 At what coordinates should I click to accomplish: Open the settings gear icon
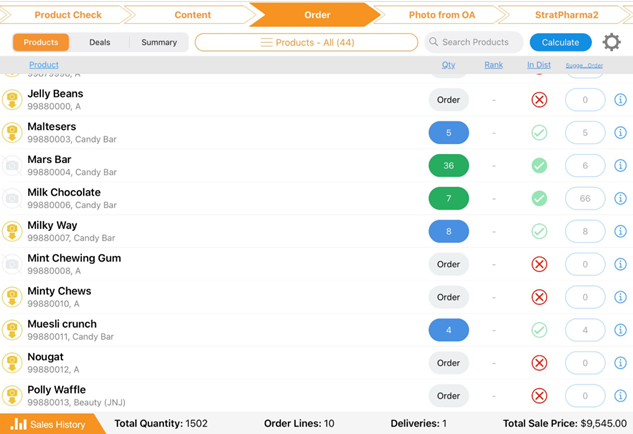click(x=611, y=42)
